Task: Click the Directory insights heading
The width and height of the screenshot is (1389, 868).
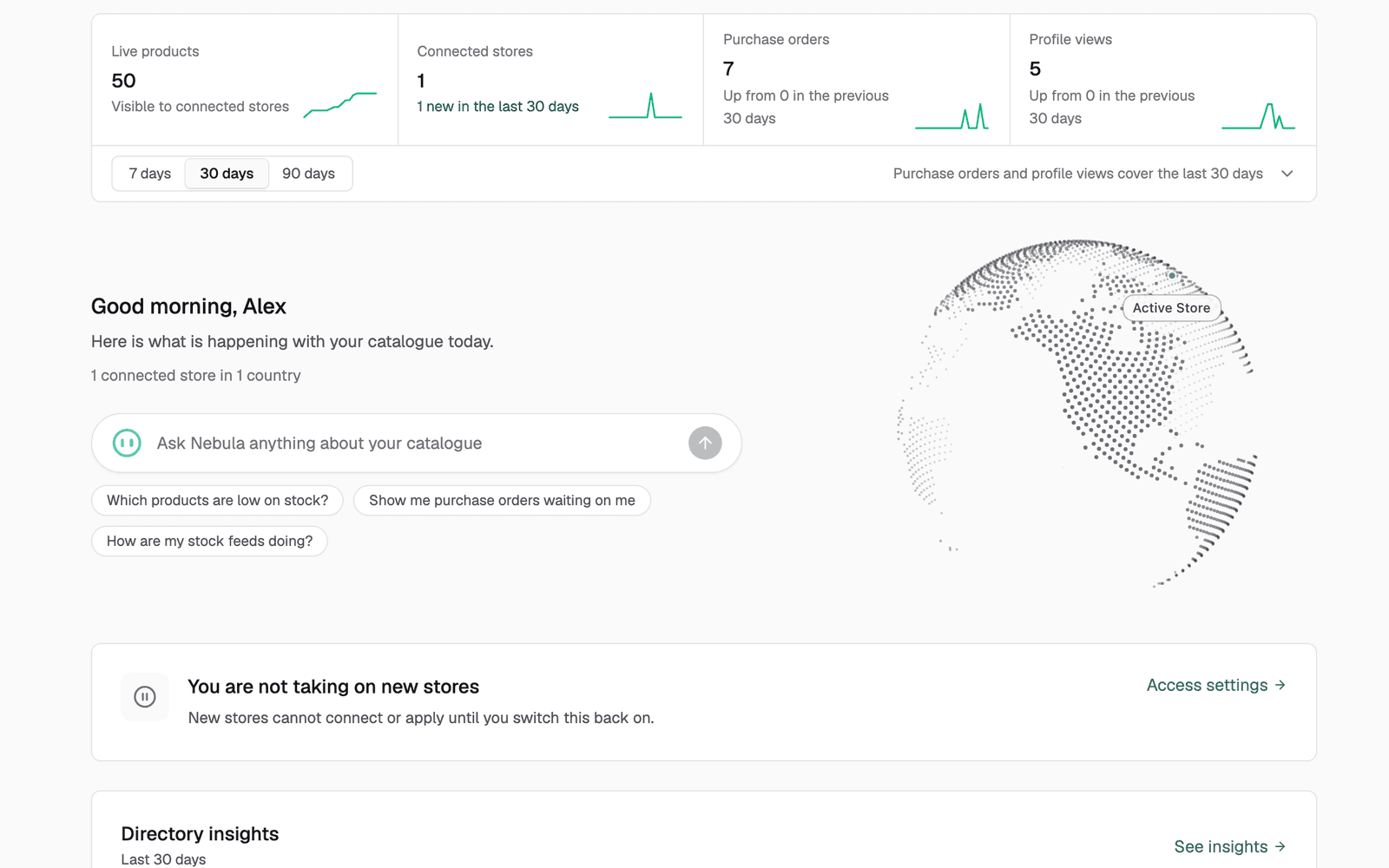Action: point(200,834)
